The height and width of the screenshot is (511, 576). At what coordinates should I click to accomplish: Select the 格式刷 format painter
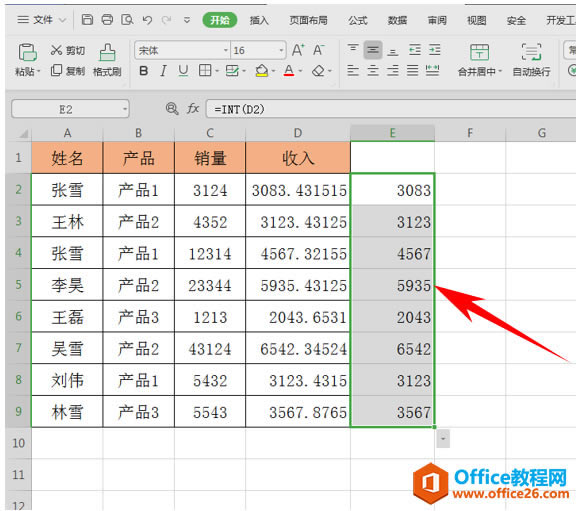tap(107, 61)
